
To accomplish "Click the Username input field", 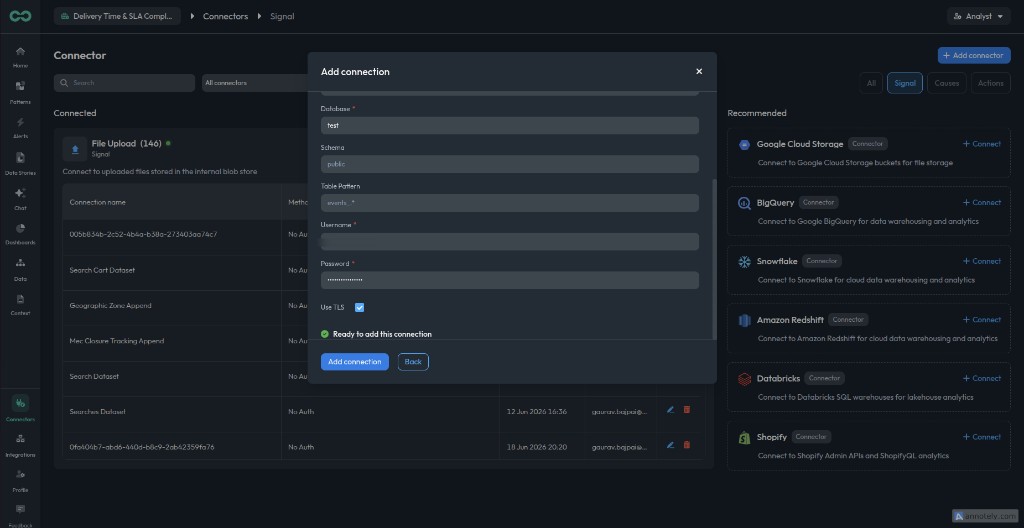I will 509,242.
